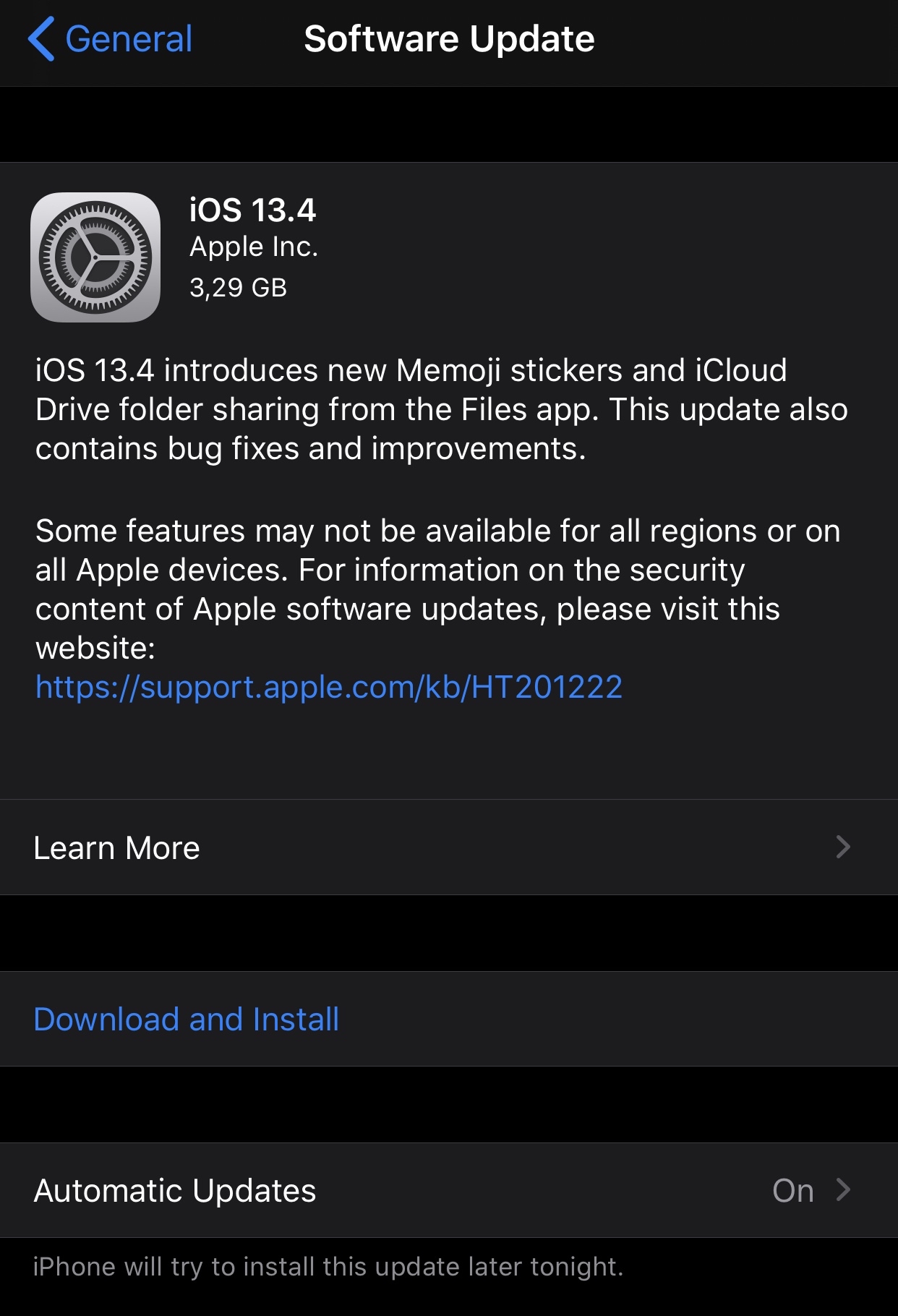
Task: Start Download and Install
Action: [x=187, y=1020]
